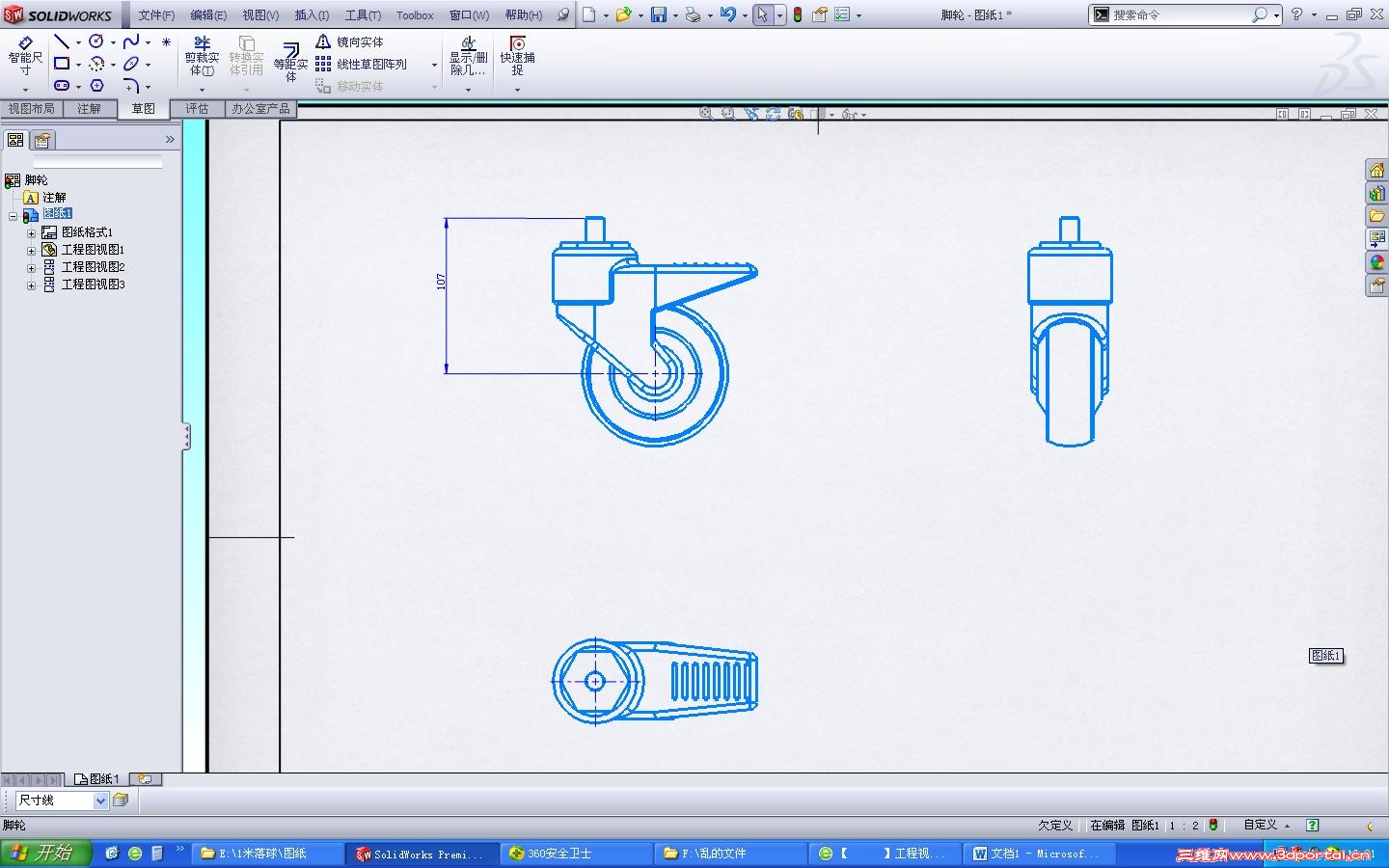The width and height of the screenshot is (1389, 868).
Task: Open the 编辑(E) menu
Action: point(208,15)
